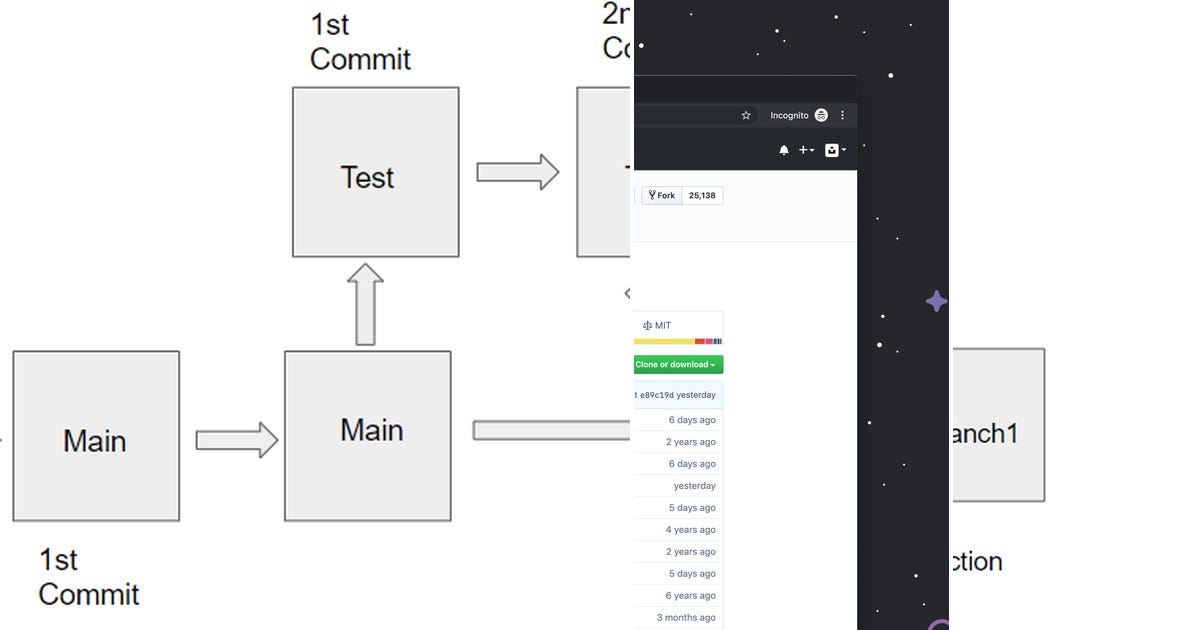Open the MIT license details link
The height and width of the screenshot is (630, 1200).
point(663,324)
